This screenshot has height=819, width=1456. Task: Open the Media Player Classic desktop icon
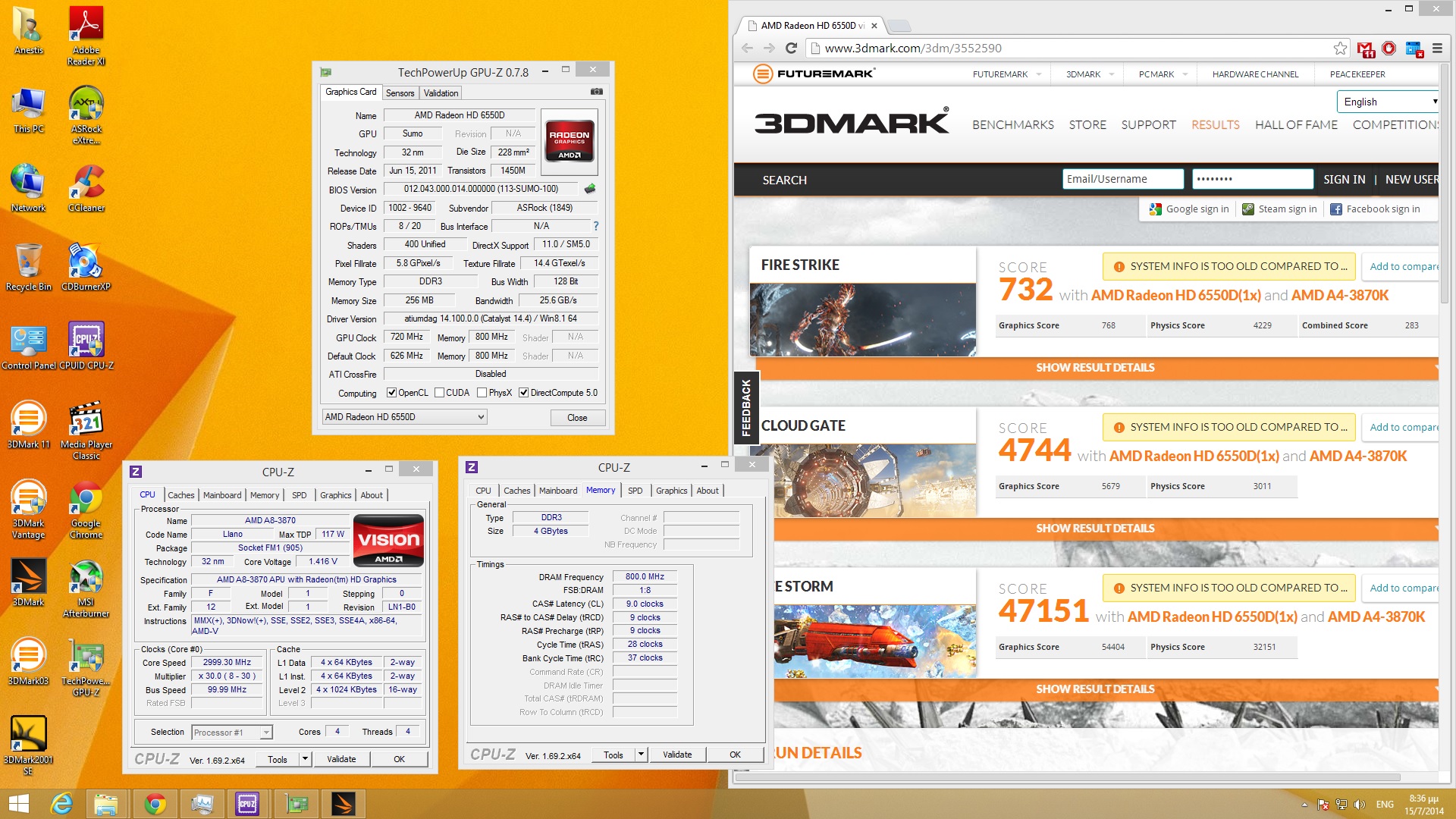pyautogui.click(x=86, y=430)
